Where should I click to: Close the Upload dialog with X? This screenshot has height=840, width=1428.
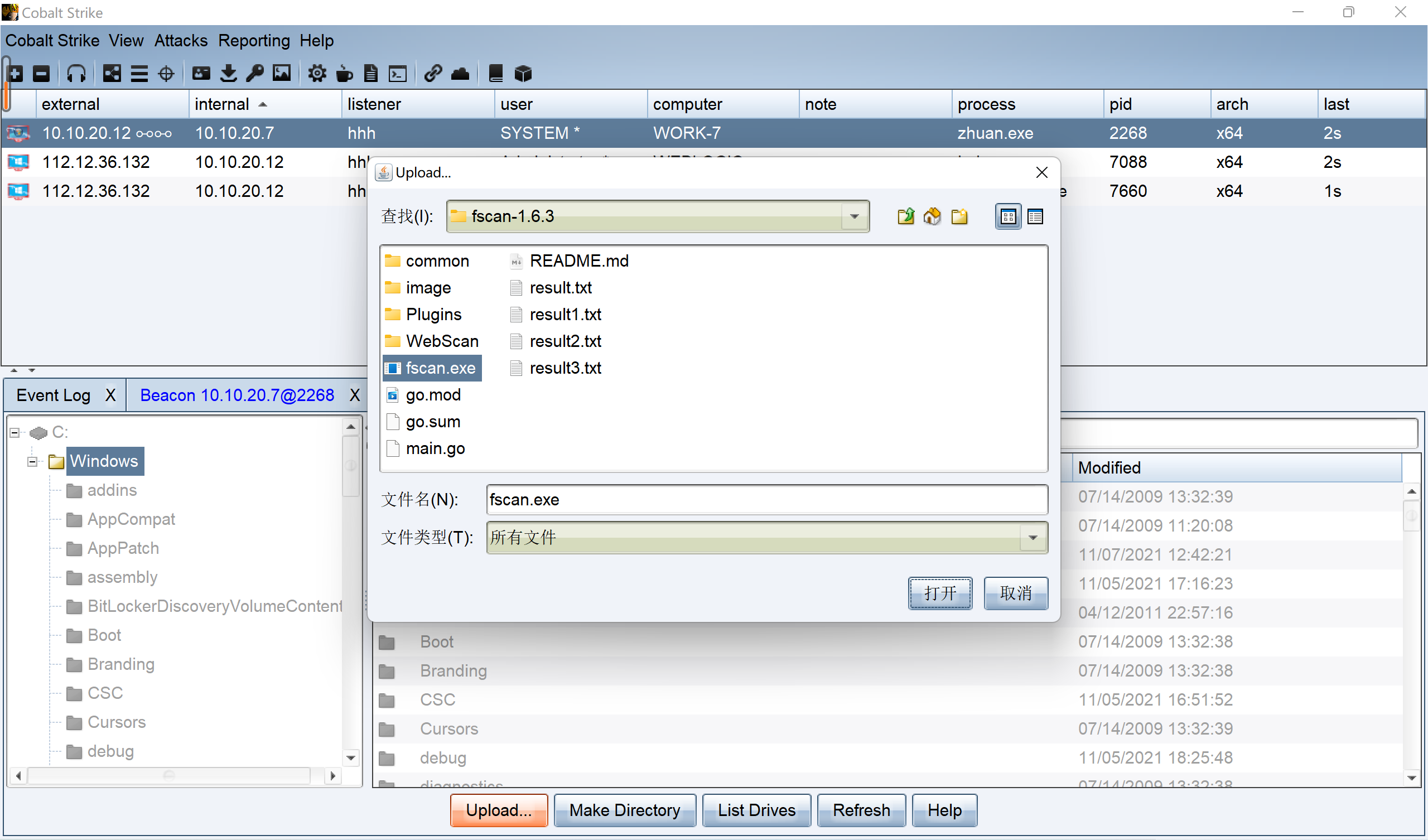tap(1041, 172)
